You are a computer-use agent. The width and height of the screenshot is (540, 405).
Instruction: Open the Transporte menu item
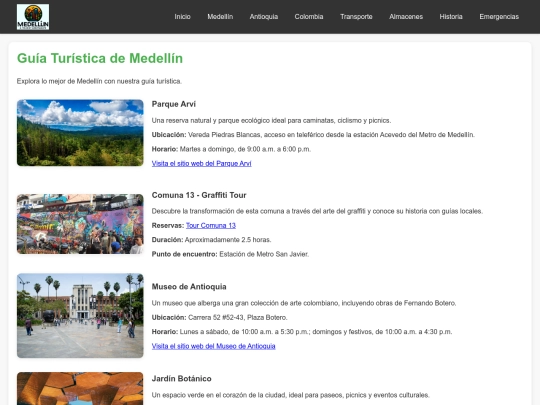click(x=356, y=17)
